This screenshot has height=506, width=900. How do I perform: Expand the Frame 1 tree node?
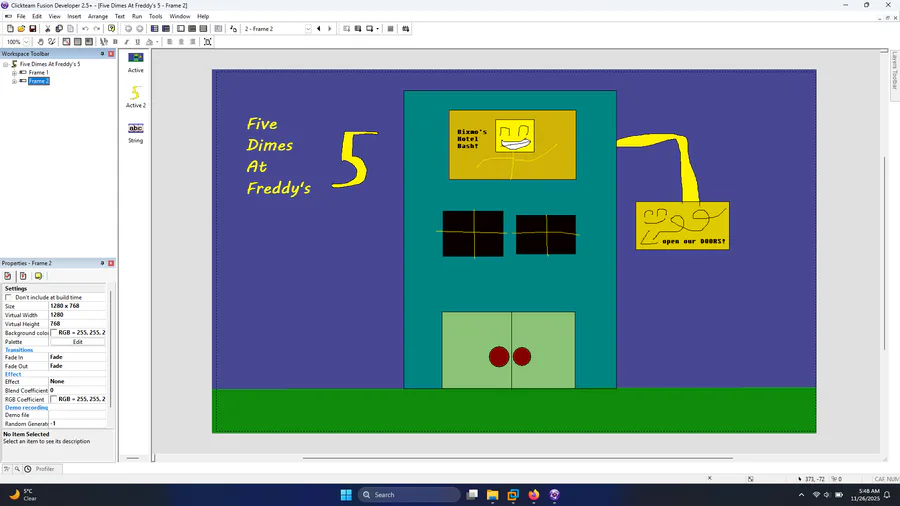pos(14,73)
